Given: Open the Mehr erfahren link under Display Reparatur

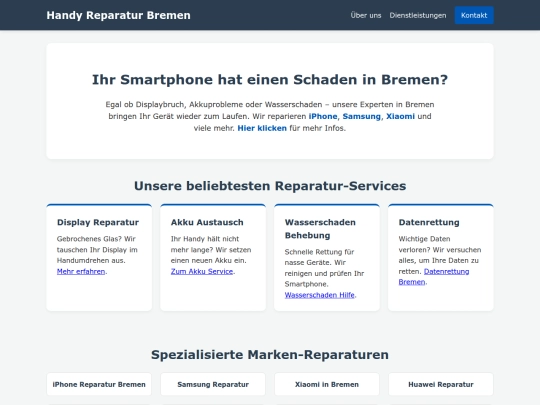Looking at the screenshot, I should point(81,271).
